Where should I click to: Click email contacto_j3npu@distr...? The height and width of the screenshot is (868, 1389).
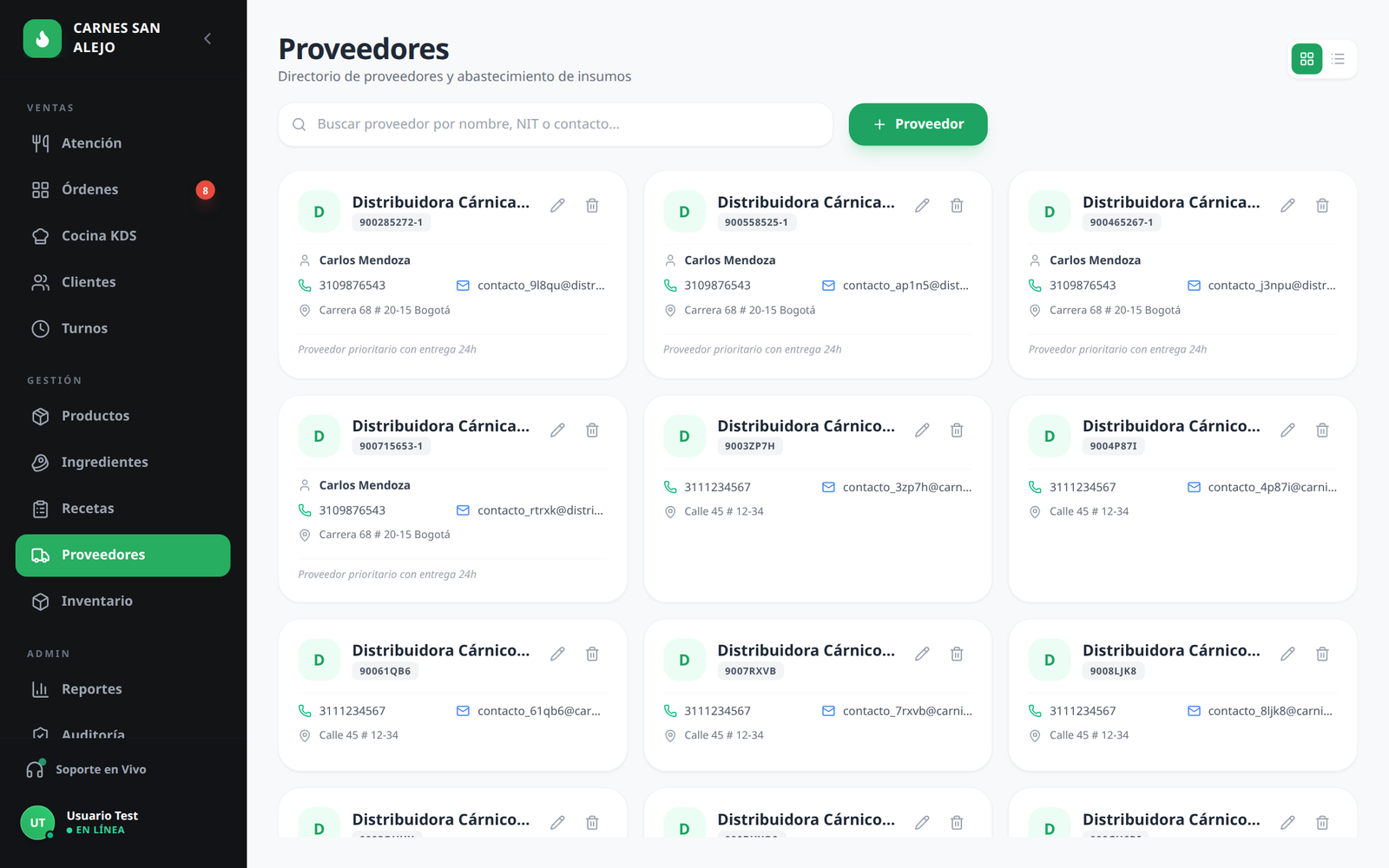coord(1272,286)
